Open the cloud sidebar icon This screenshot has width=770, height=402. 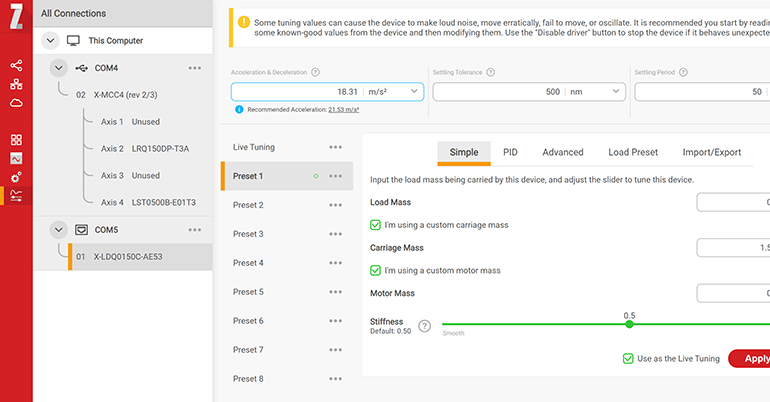coord(16,102)
